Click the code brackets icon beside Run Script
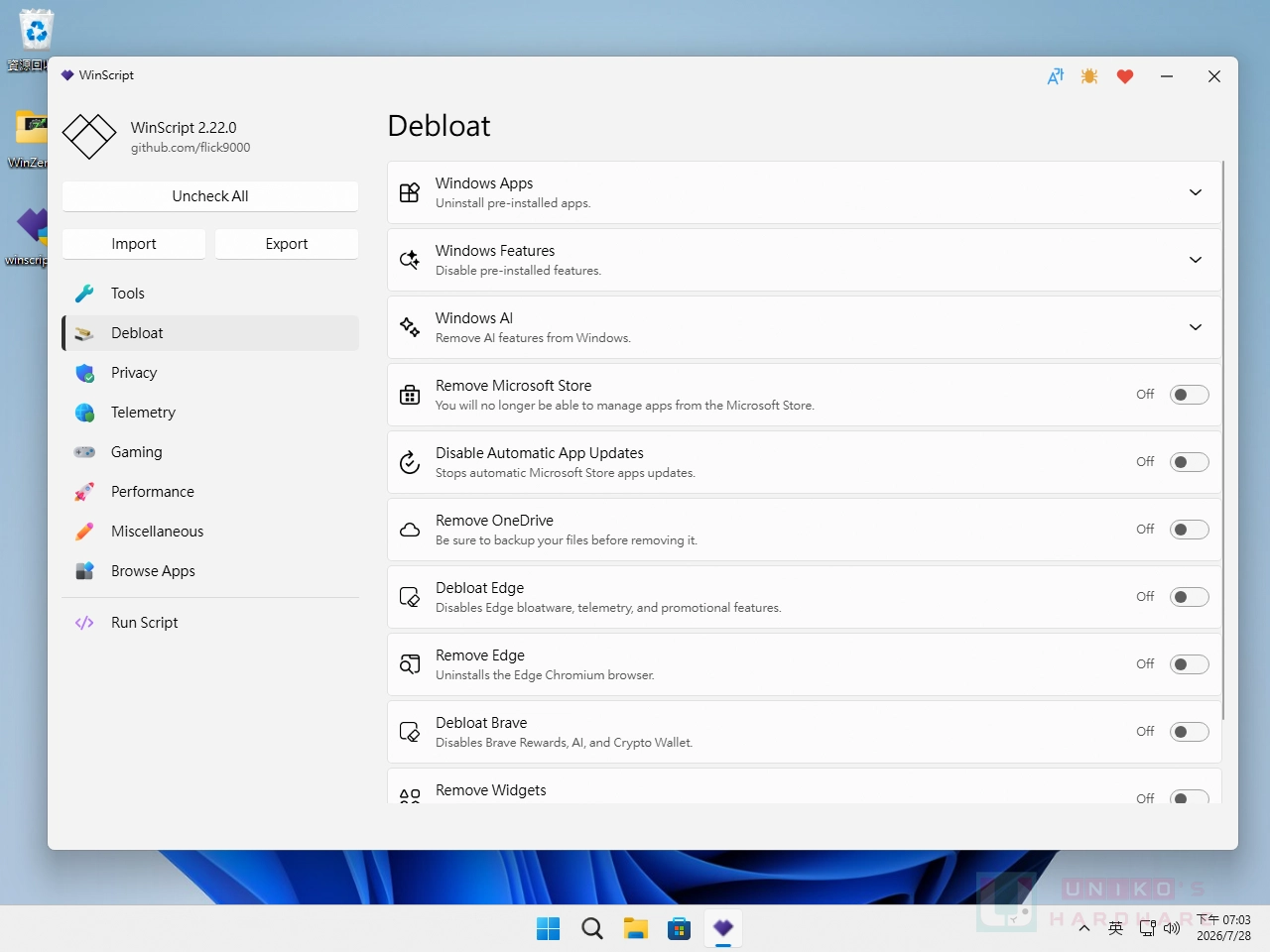 (84, 623)
